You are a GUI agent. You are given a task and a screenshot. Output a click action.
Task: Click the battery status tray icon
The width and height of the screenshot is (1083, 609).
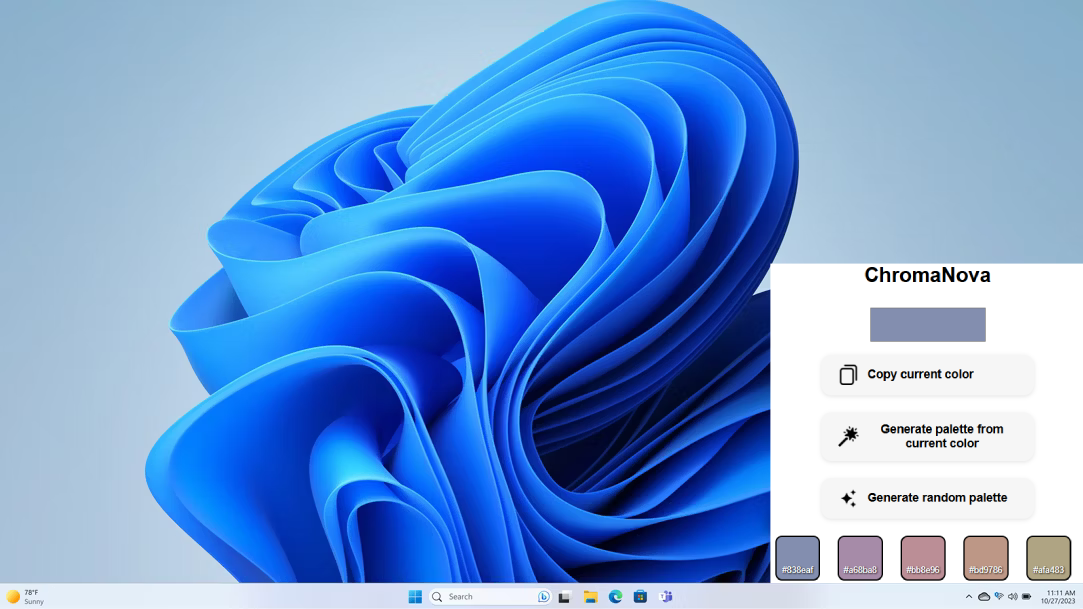point(1026,597)
